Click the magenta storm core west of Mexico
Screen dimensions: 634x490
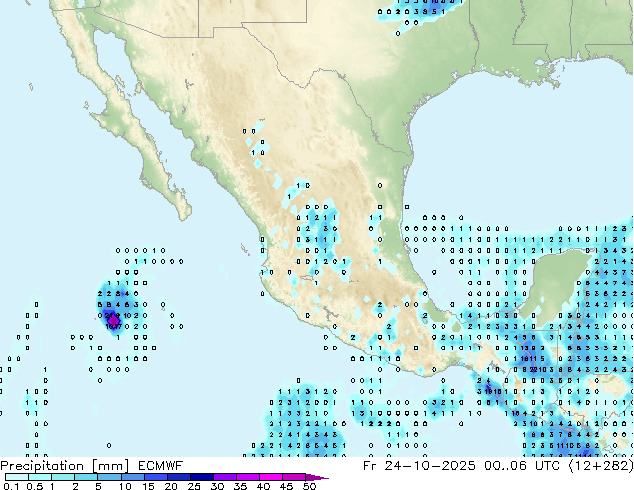point(114,321)
